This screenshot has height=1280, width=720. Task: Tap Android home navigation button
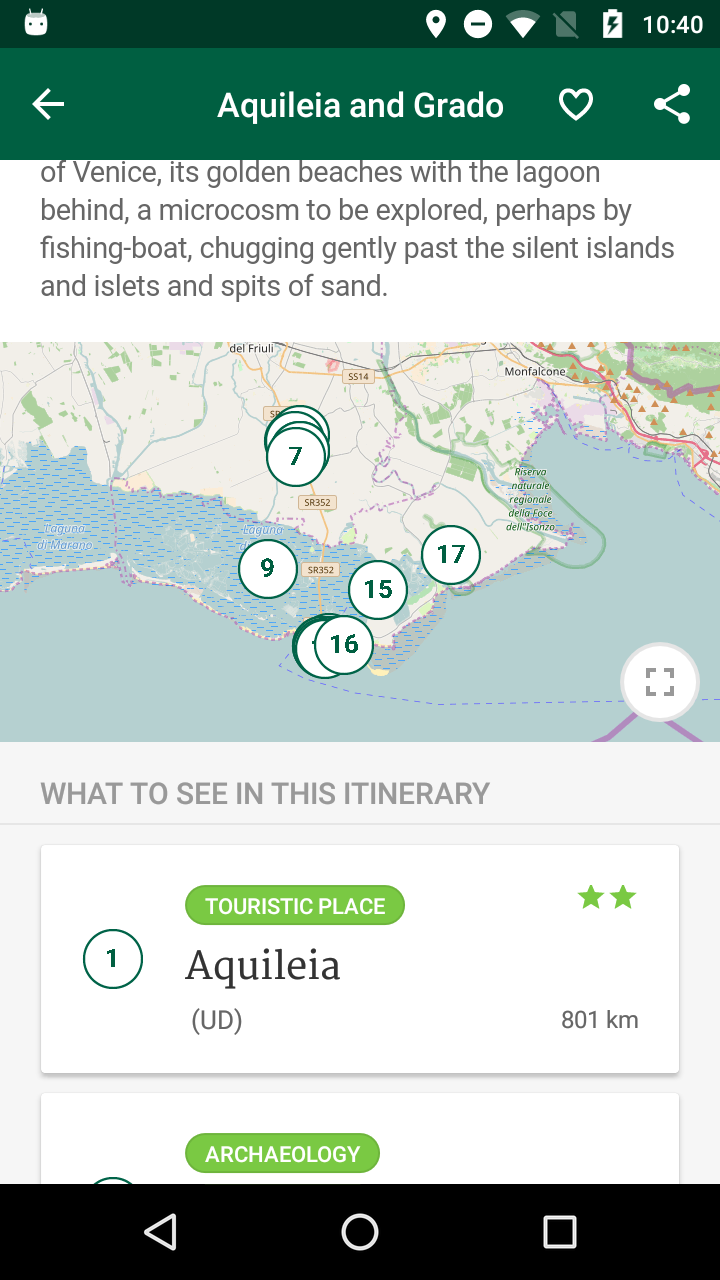(x=360, y=1232)
